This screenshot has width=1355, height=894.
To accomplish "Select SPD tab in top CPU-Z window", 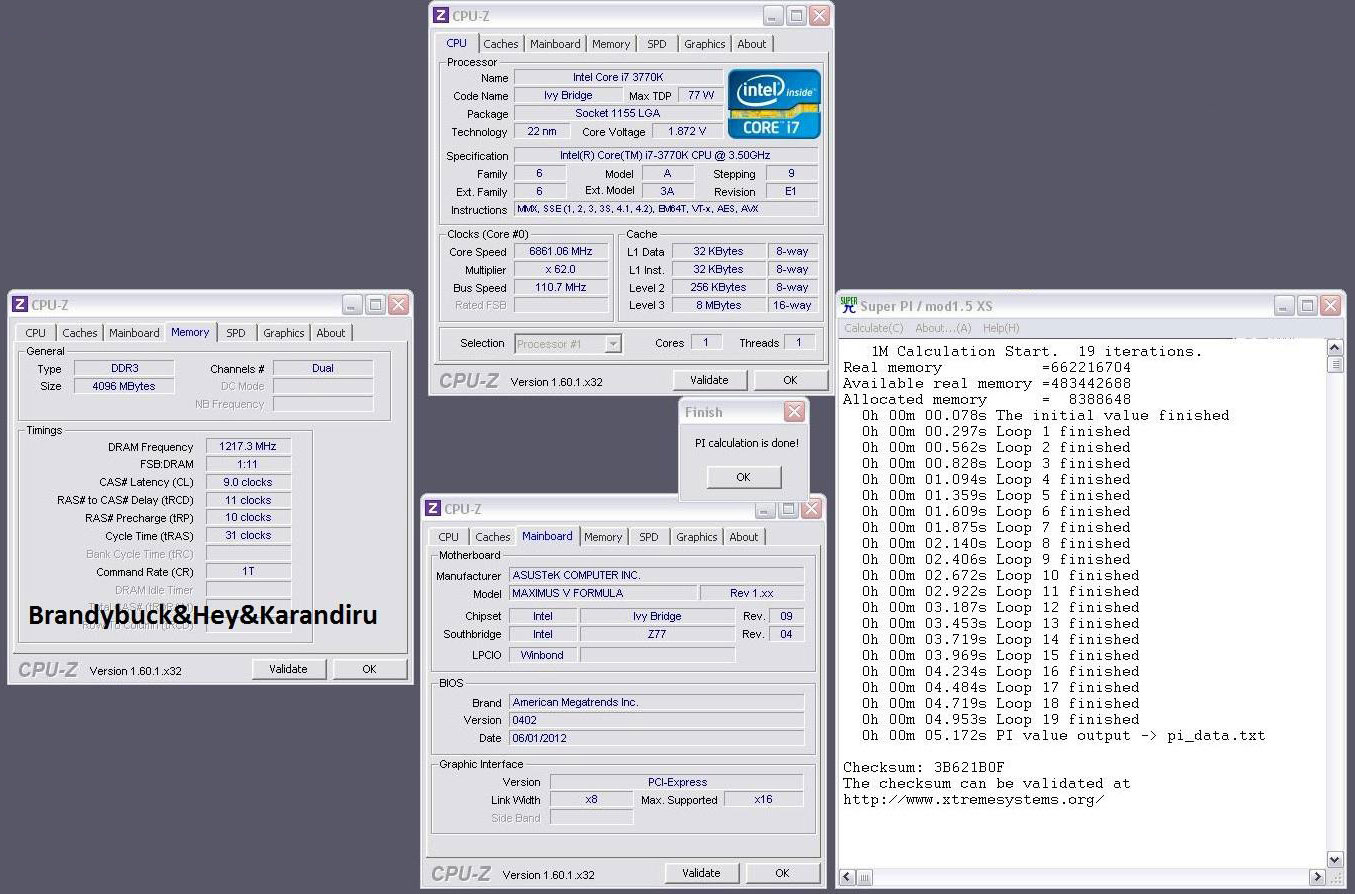I will click(656, 44).
